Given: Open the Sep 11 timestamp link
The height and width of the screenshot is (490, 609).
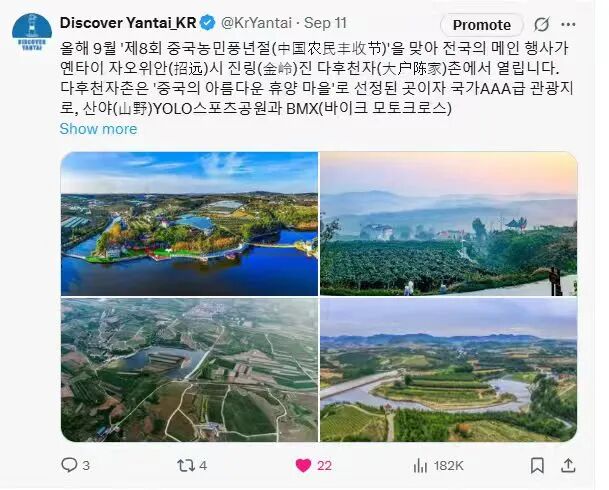Looking at the screenshot, I should tap(325, 23).
